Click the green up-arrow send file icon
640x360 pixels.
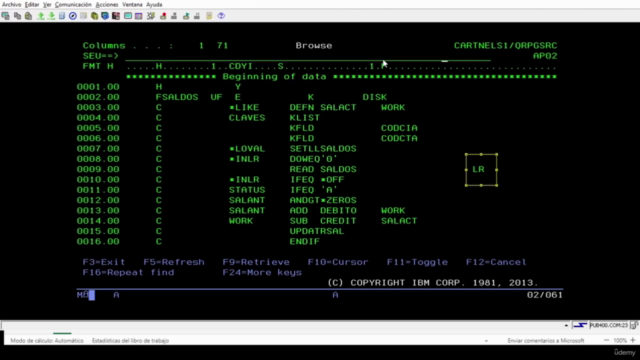coord(40,16)
